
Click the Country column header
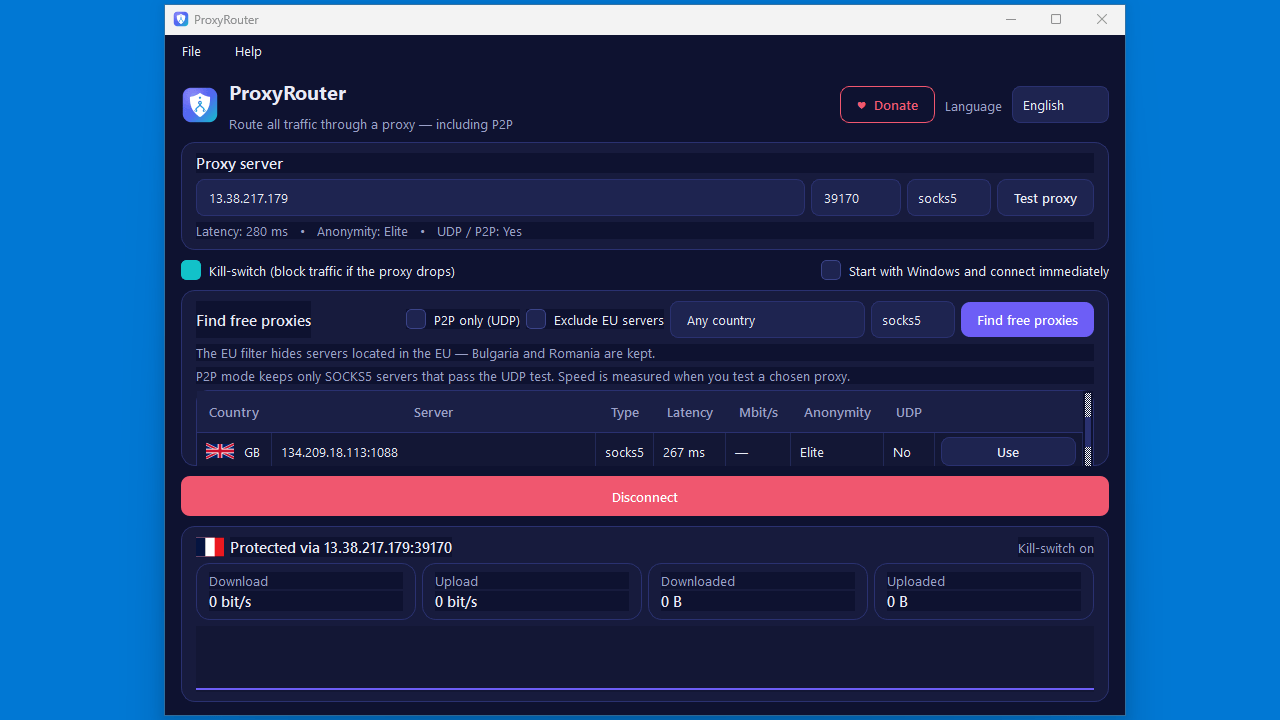(x=234, y=412)
